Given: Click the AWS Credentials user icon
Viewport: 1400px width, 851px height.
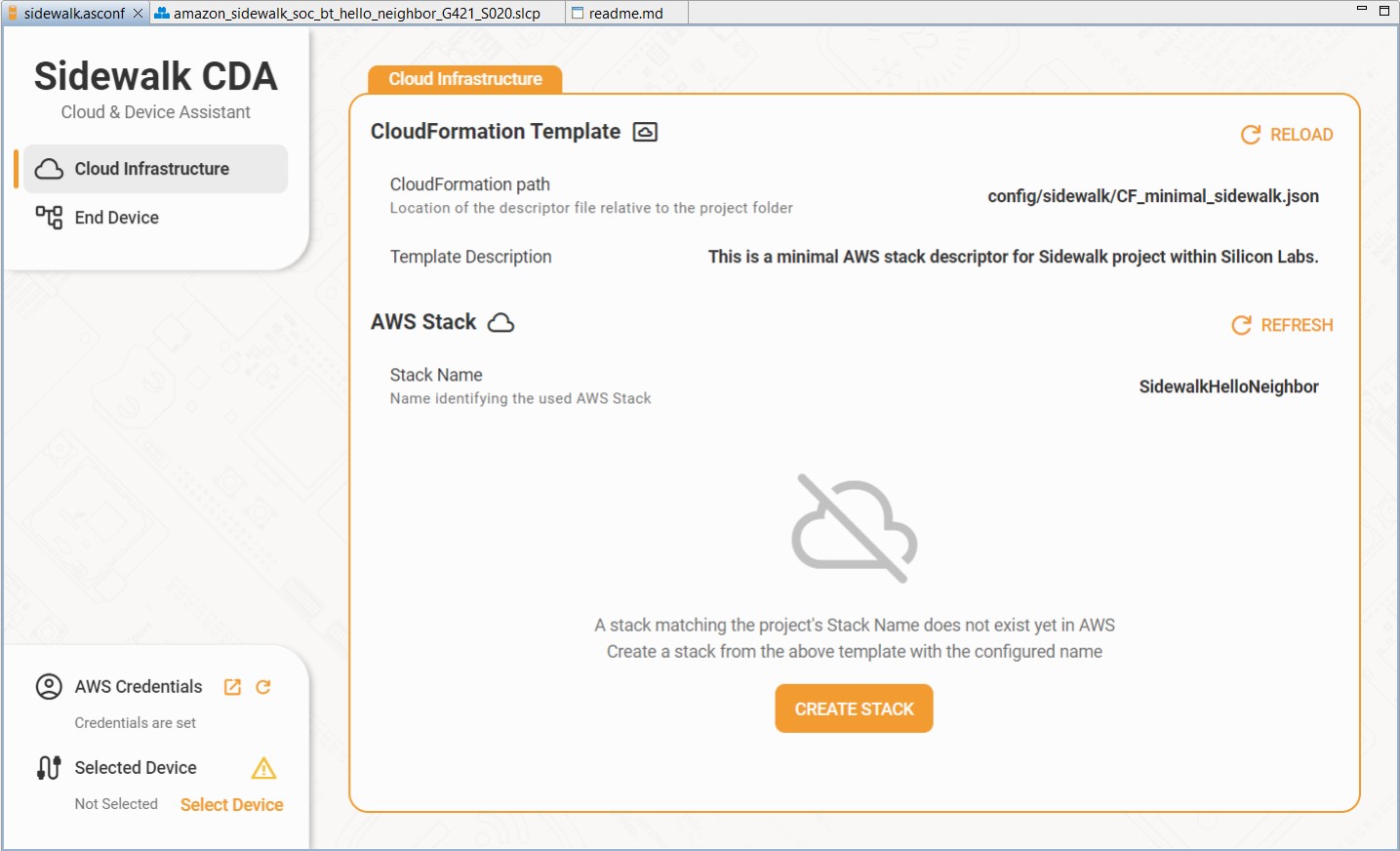Looking at the screenshot, I should point(49,687).
